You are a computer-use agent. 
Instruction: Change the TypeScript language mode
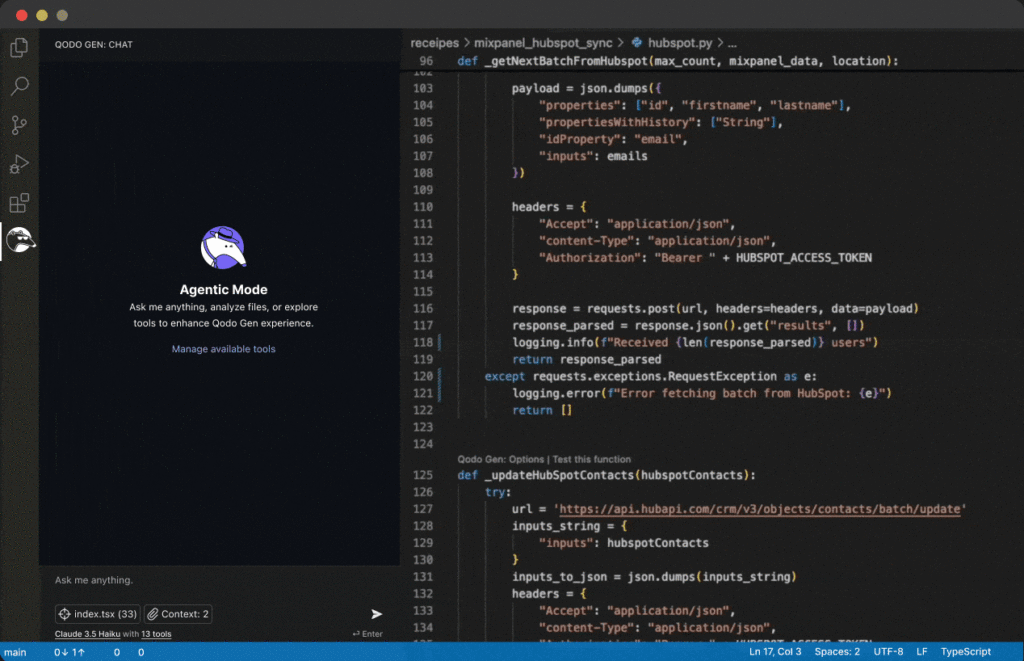(966, 652)
